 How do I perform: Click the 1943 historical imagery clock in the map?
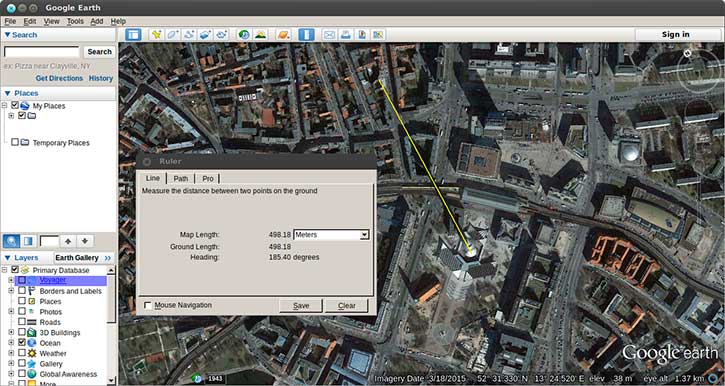[x=197, y=378]
